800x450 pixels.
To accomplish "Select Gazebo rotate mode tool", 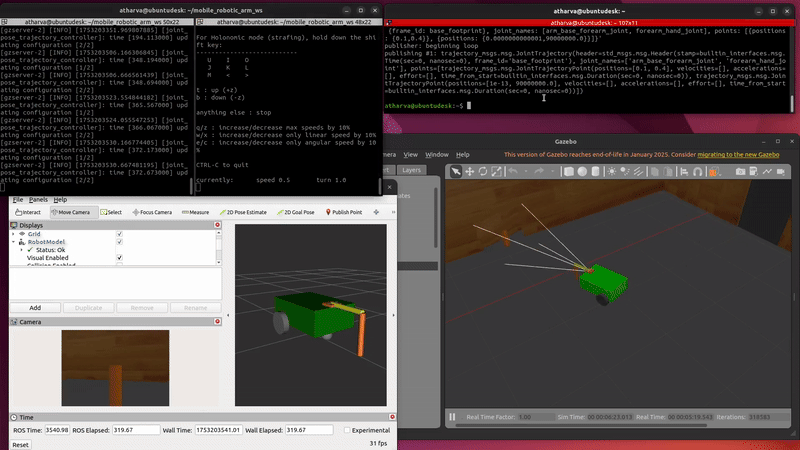I will click(x=483, y=171).
